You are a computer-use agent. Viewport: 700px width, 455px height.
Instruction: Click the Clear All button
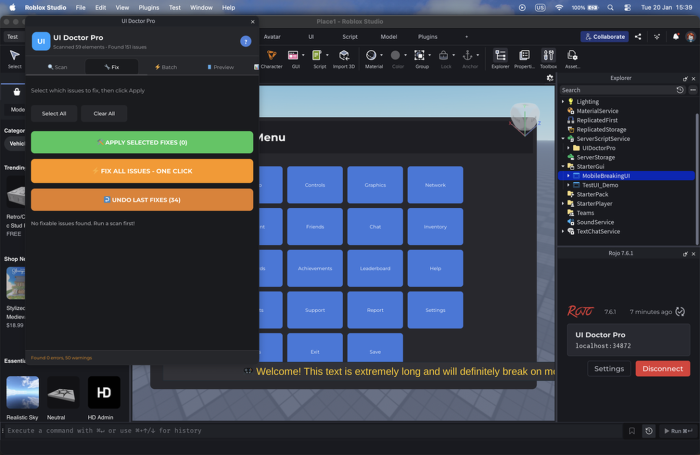(104, 113)
